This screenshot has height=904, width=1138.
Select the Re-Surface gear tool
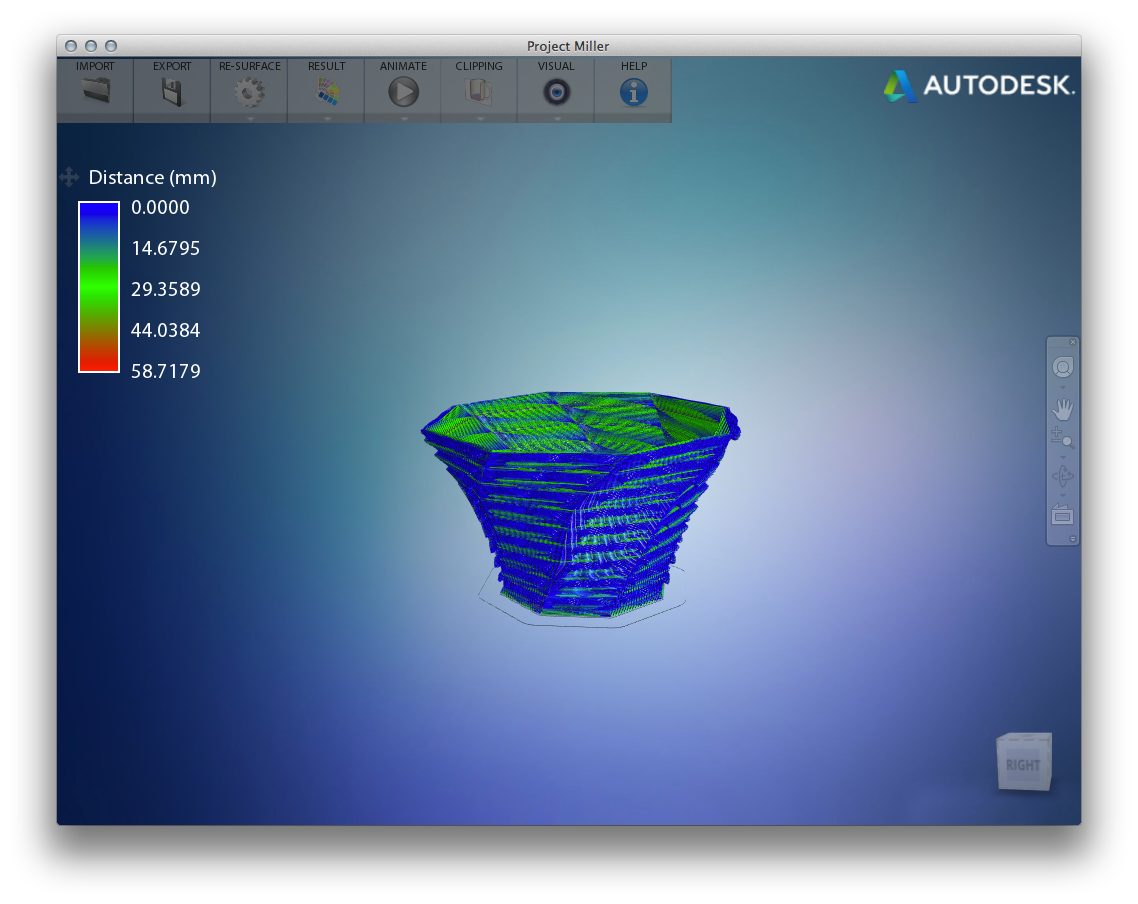(x=249, y=92)
